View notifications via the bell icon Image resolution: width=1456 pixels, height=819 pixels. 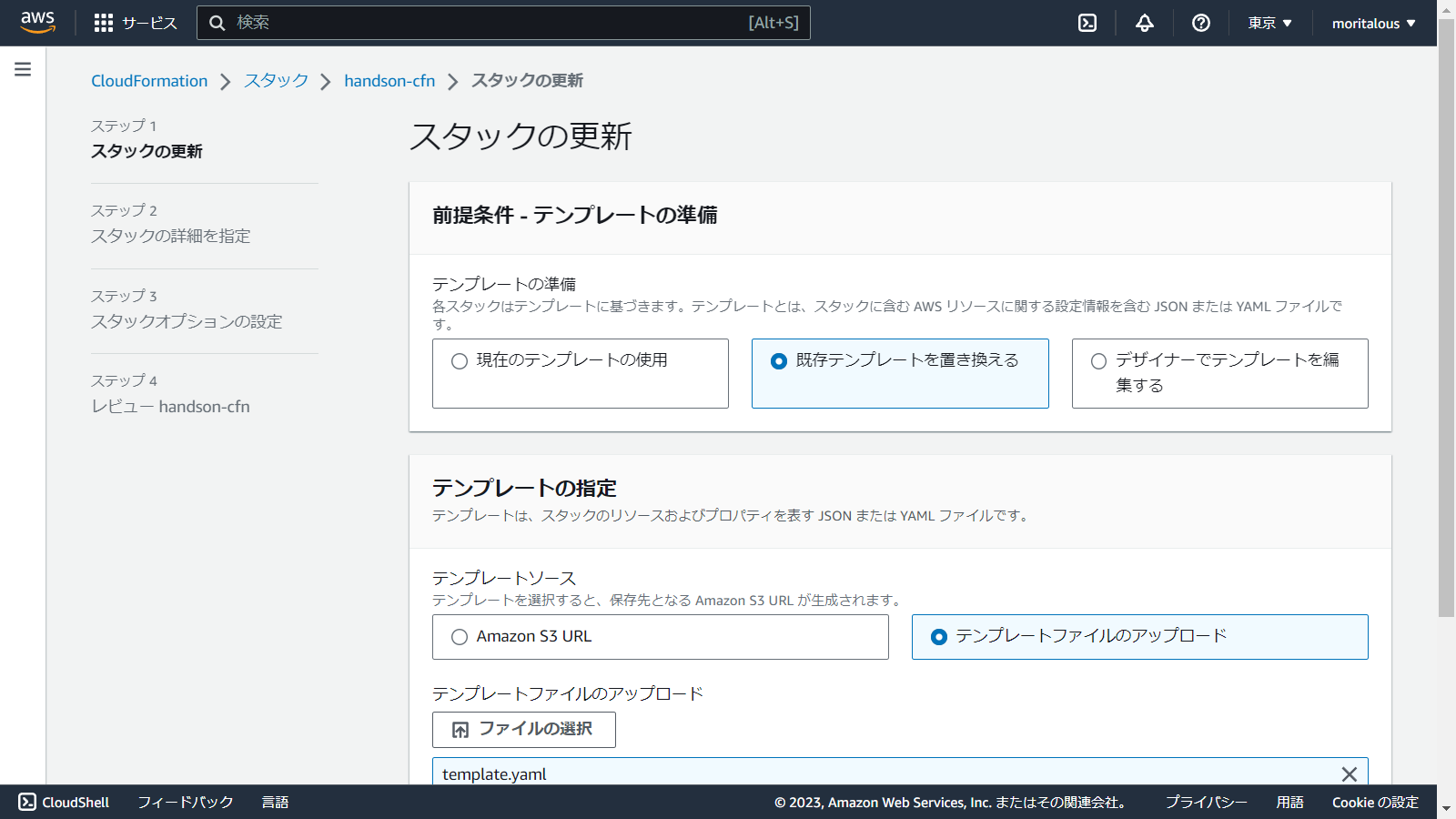[1144, 23]
